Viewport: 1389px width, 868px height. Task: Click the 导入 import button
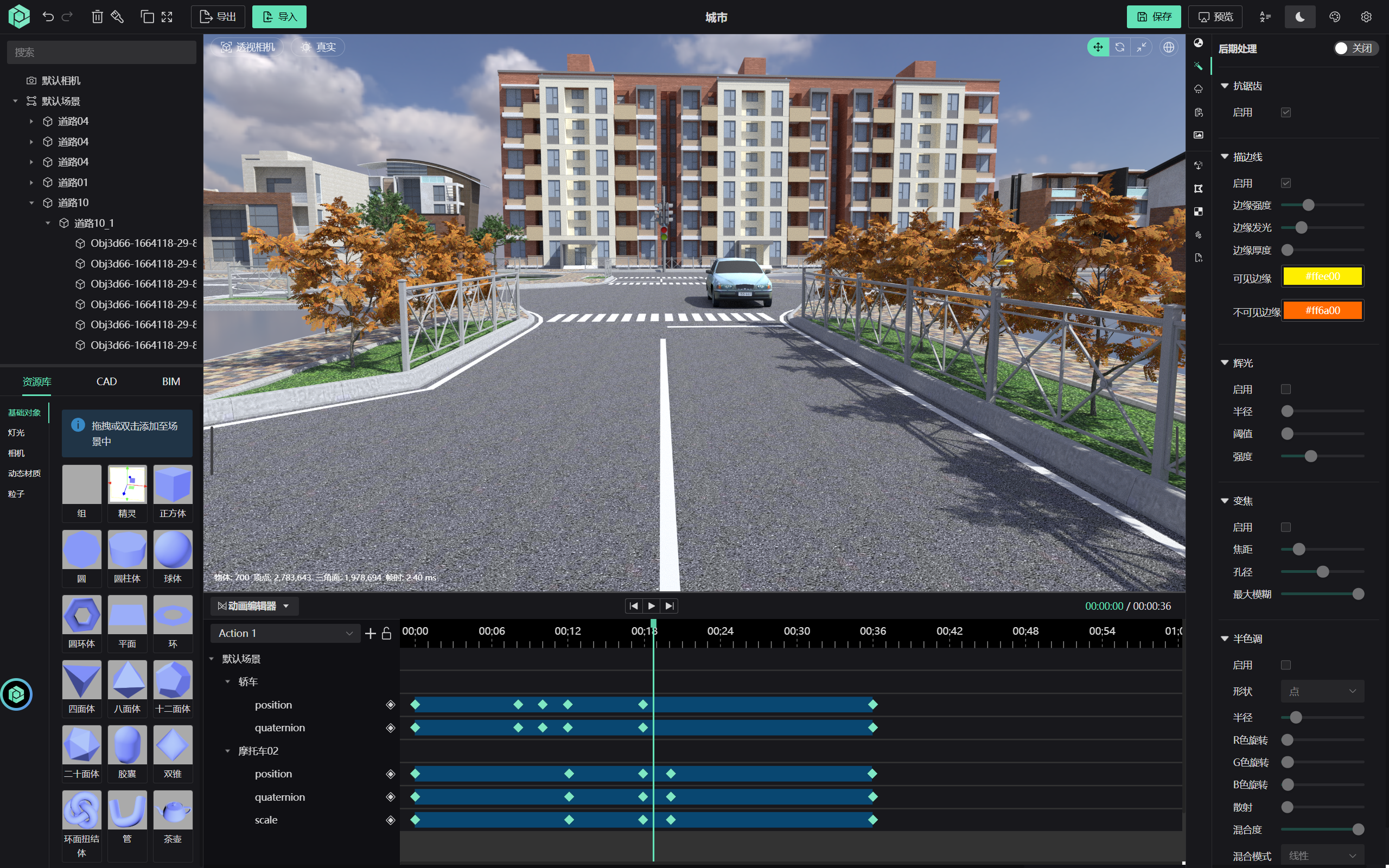click(279, 17)
